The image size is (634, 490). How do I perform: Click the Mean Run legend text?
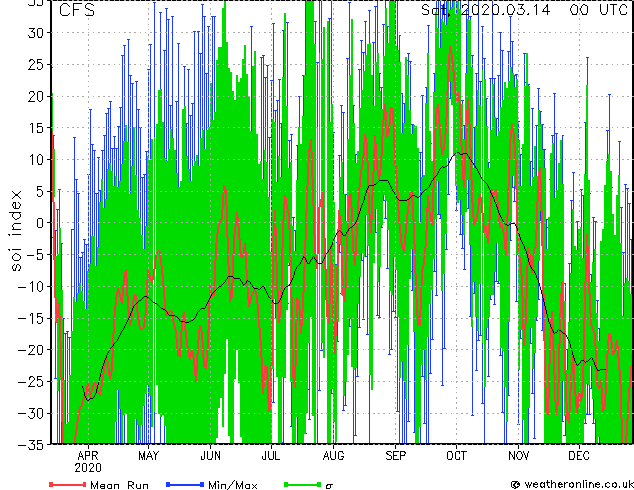point(119,485)
